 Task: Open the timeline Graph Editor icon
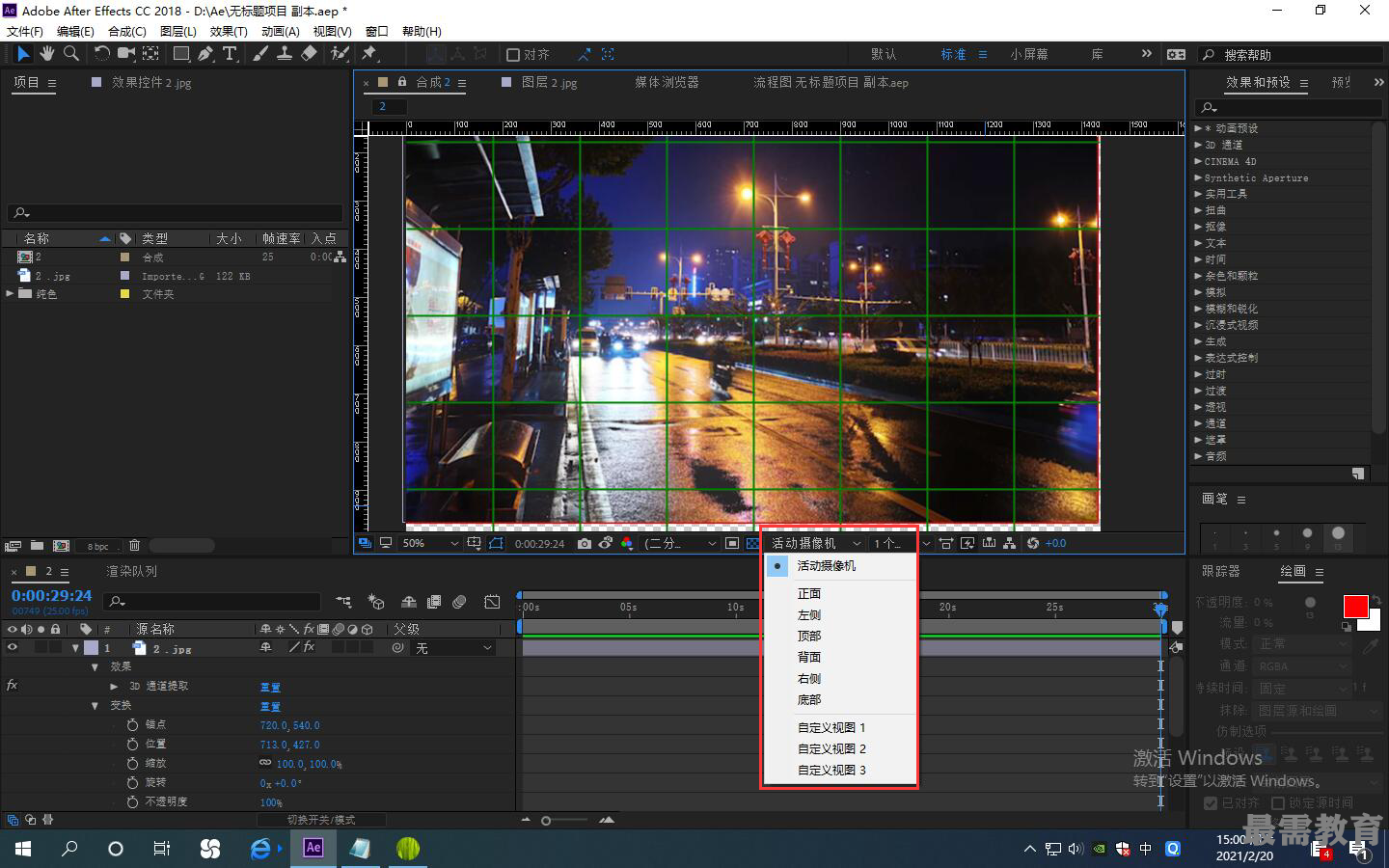tap(492, 602)
